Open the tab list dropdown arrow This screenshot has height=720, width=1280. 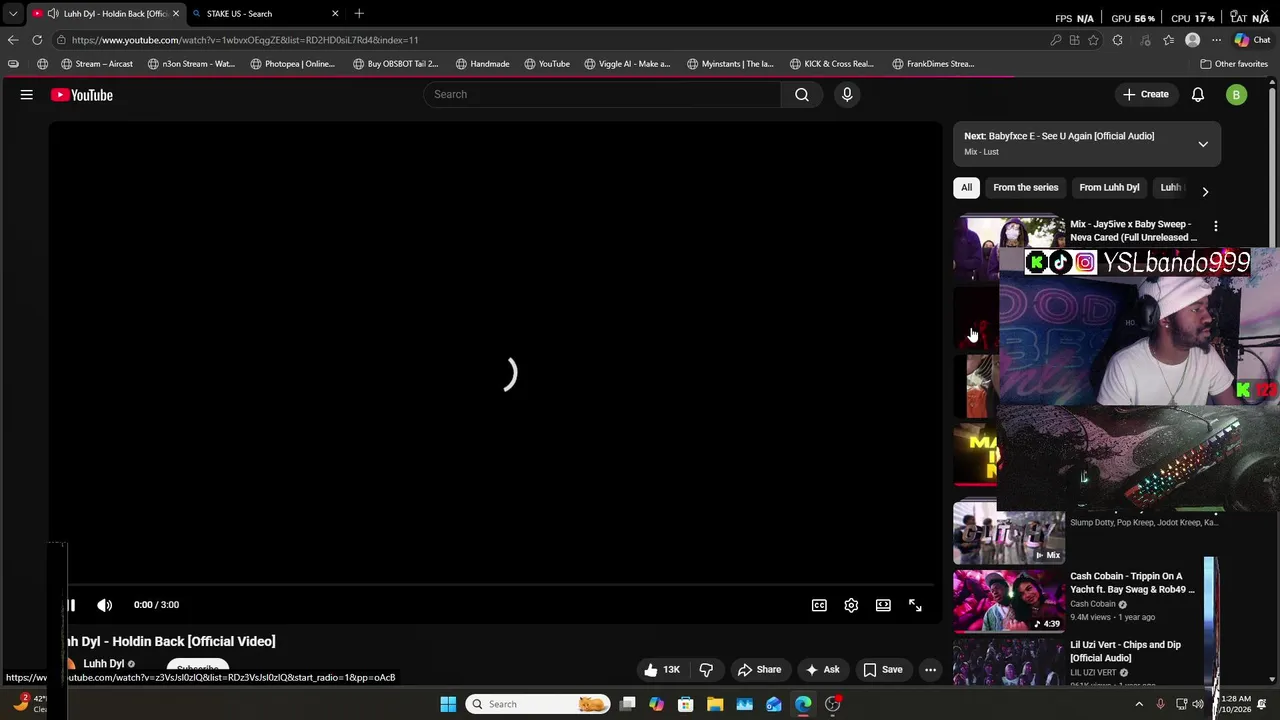pos(13,14)
